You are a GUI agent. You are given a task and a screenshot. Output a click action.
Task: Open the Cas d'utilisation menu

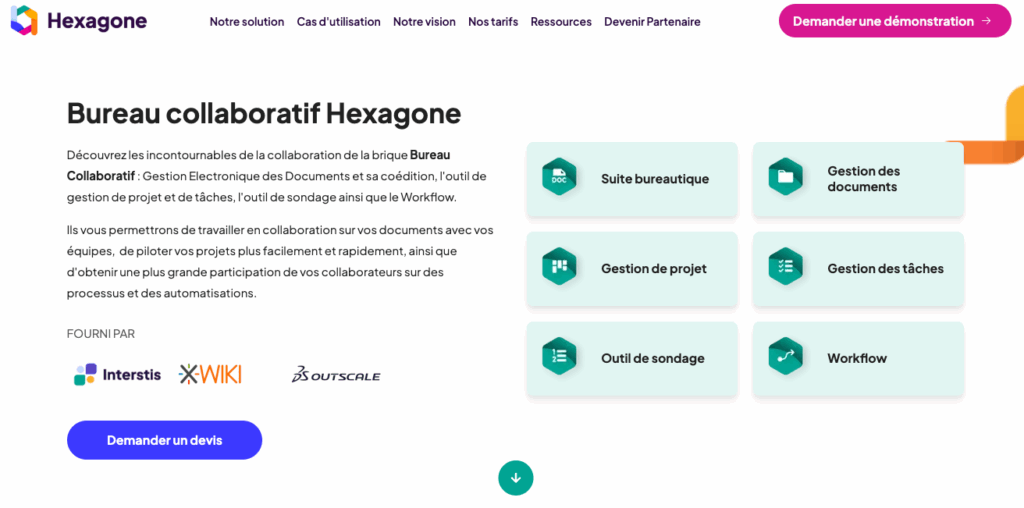click(x=338, y=22)
